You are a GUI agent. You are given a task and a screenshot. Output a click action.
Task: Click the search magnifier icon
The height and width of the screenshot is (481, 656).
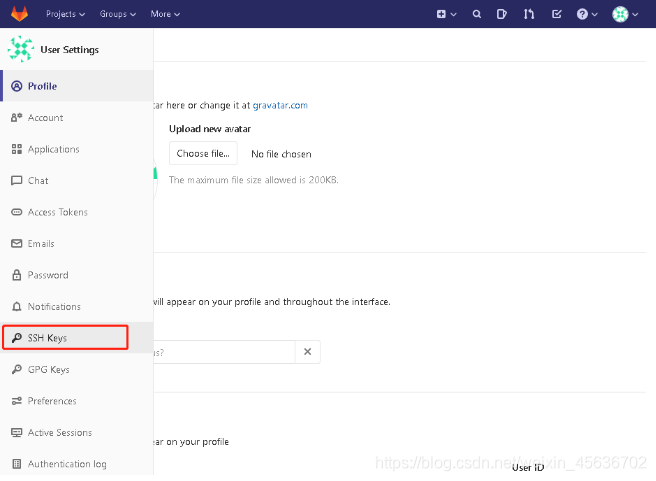point(477,14)
